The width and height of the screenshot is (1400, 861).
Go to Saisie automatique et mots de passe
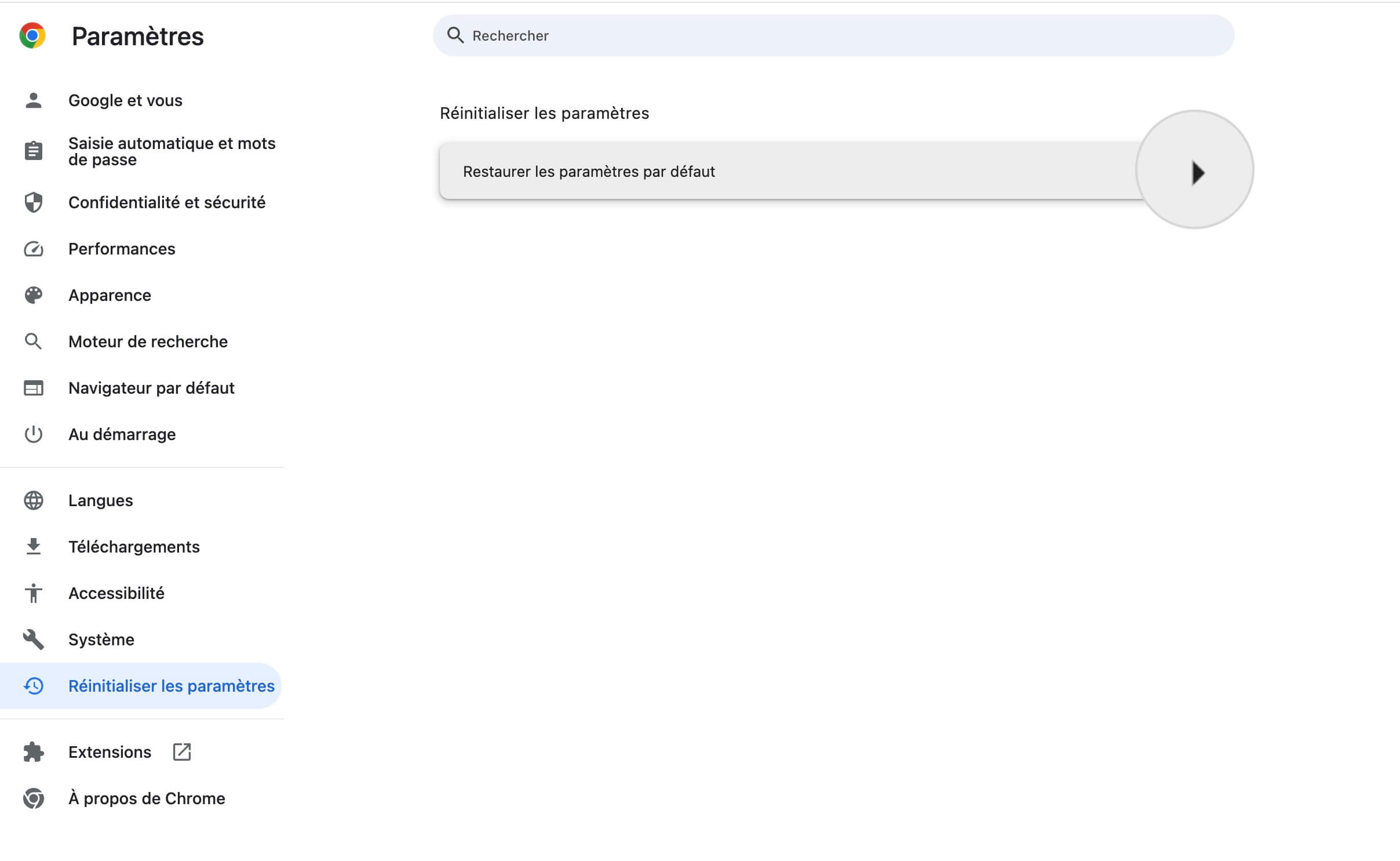(x=172, y=151)
